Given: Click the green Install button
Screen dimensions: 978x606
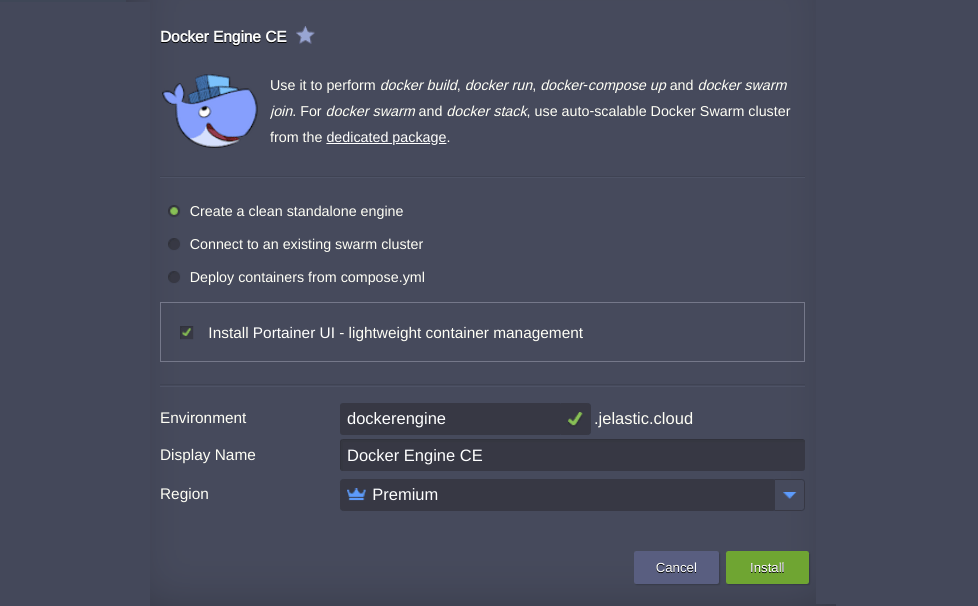Looking at the screenshot, I should tap(767, 567).
